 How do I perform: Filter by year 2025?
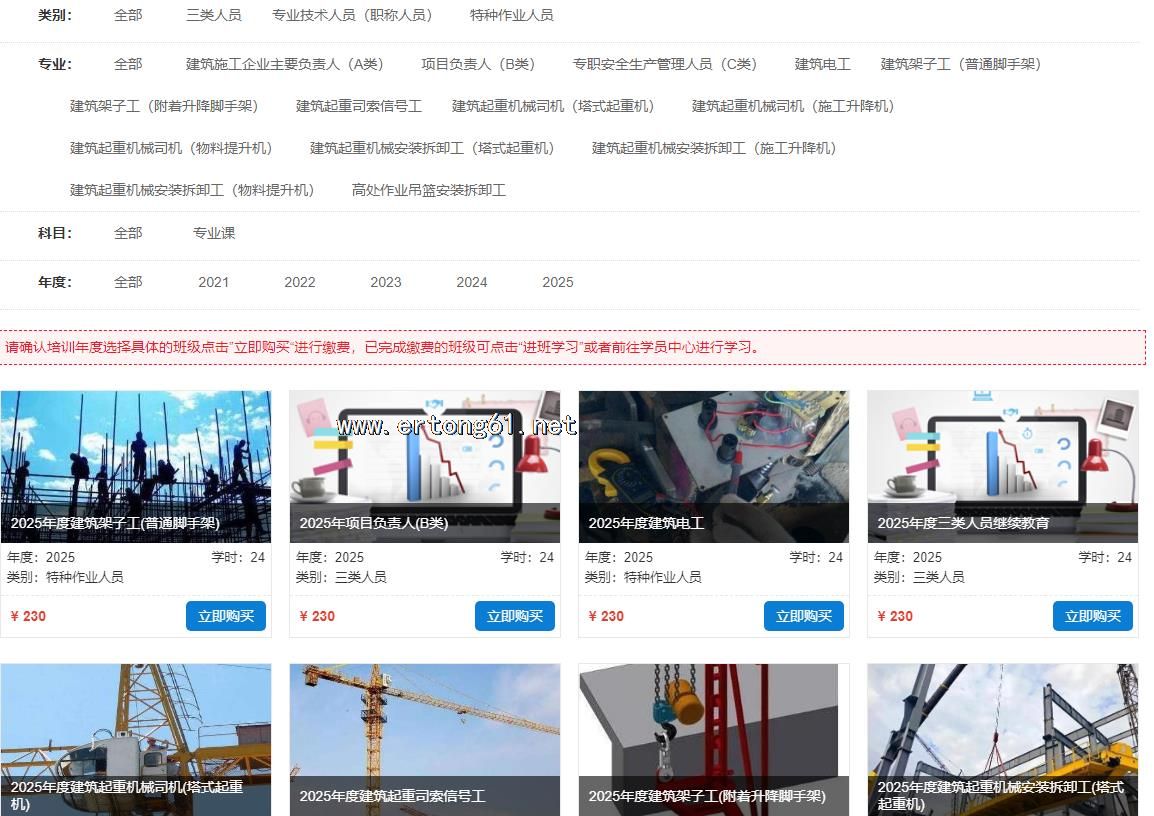click(557, 282)
